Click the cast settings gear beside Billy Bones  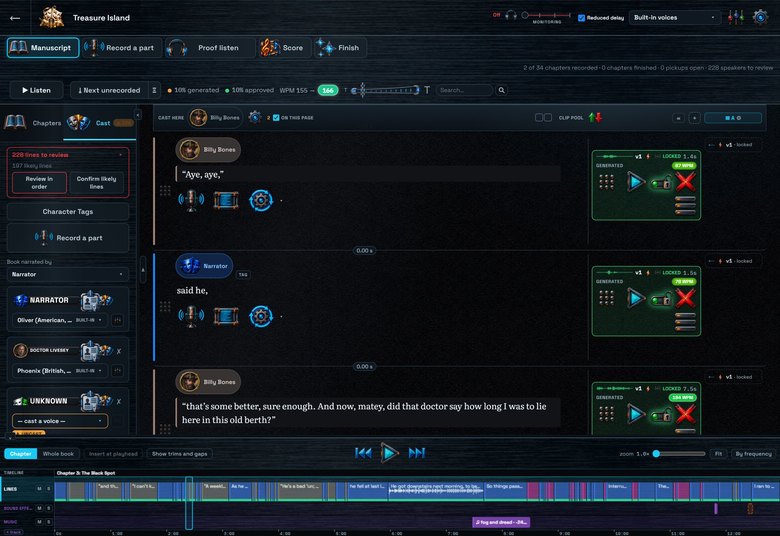click(x=255, y=117)
